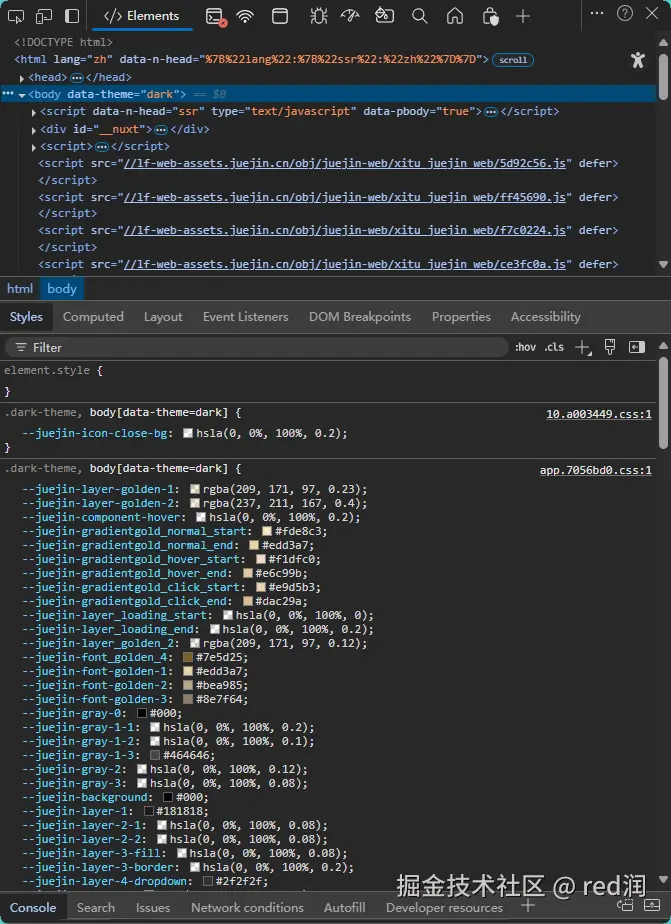This screenshot has width=671, height=924.
Task: Select the Search drawer tab
Action: (x=95, y=908)
